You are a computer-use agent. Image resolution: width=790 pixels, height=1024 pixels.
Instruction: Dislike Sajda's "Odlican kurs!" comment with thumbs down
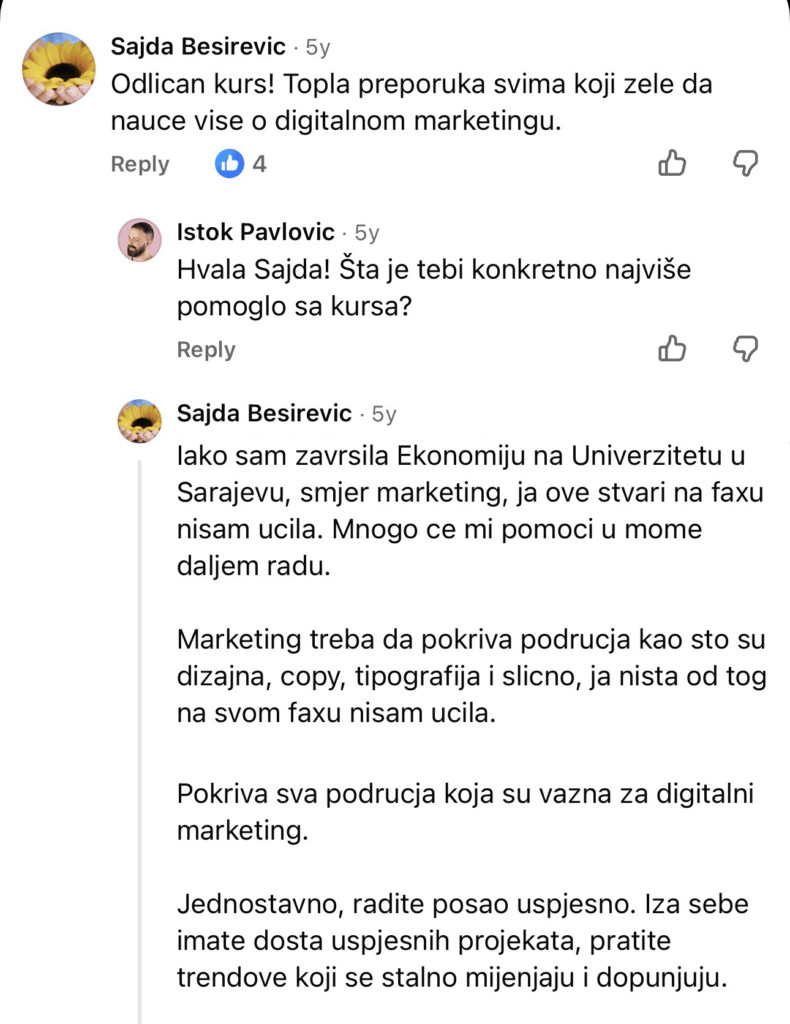(x=745, y=163)
